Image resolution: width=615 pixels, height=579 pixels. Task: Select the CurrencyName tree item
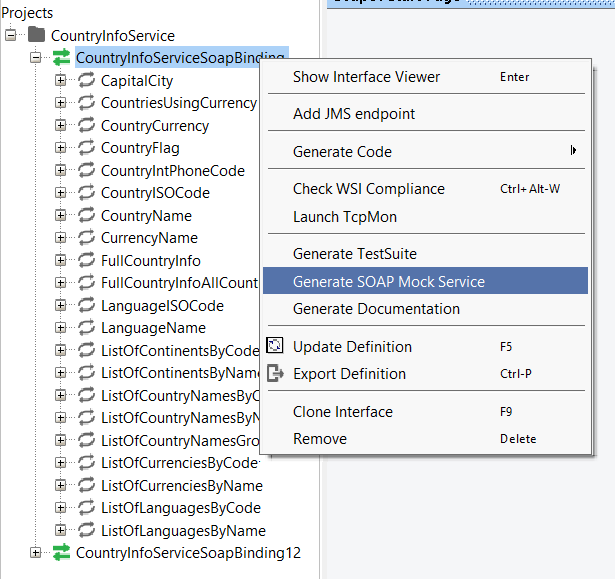tap(149, 238)
